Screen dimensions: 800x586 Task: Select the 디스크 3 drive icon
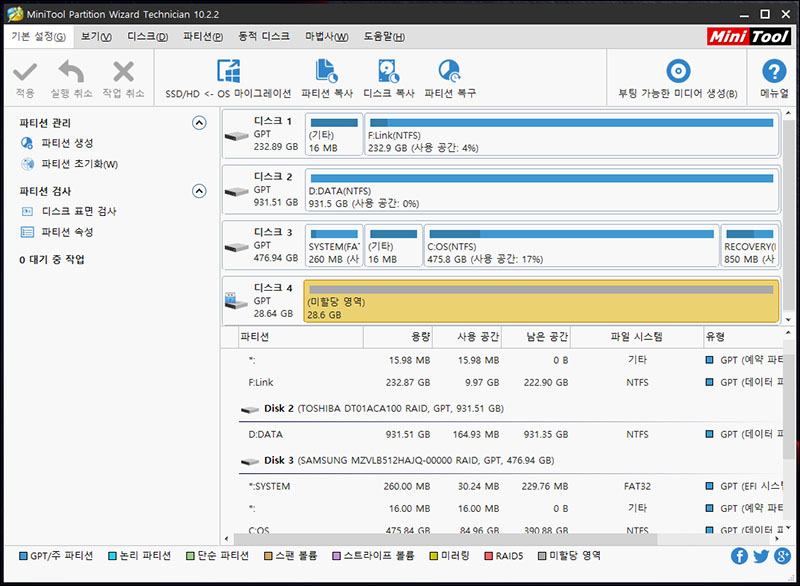[x=237, y=247]
